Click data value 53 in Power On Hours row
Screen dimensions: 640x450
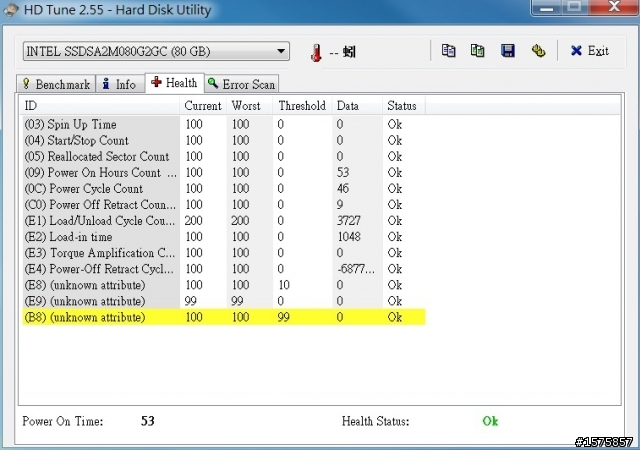[343, 172]
